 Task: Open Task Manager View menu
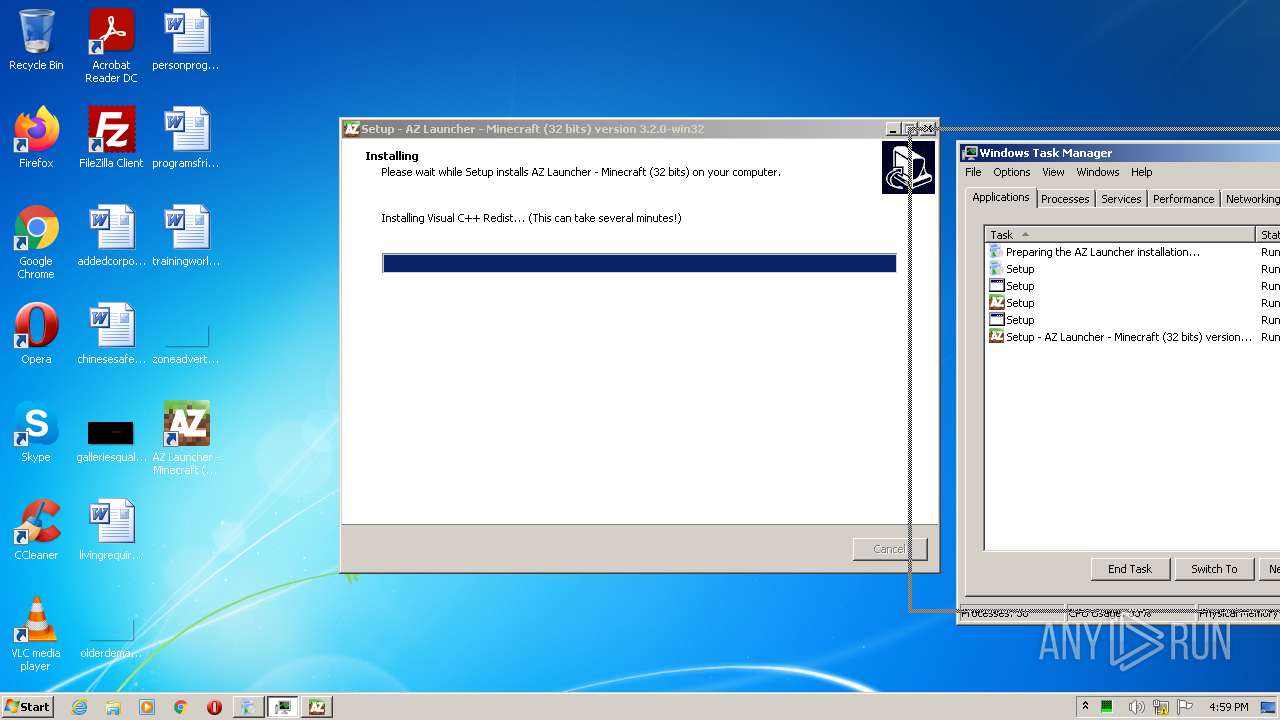click(x=1053, y=172)
